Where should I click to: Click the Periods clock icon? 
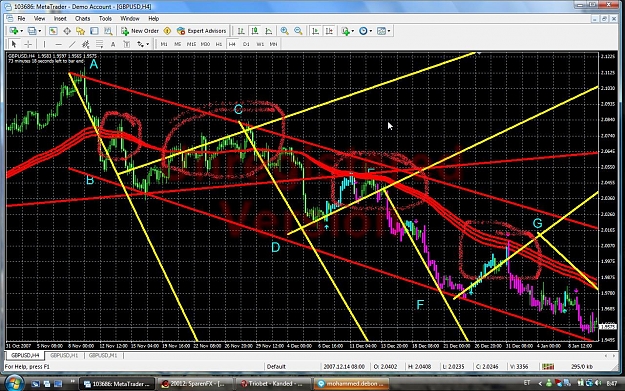(x=363, y=31)
